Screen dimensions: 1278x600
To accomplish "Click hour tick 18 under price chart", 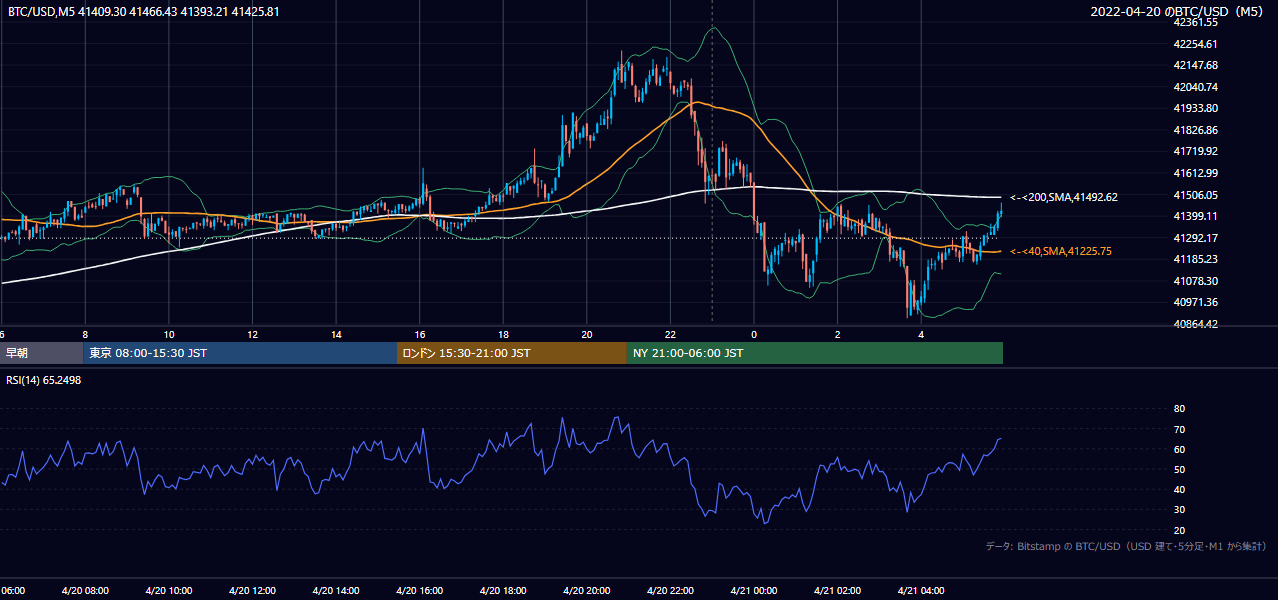I will (504, 335).
